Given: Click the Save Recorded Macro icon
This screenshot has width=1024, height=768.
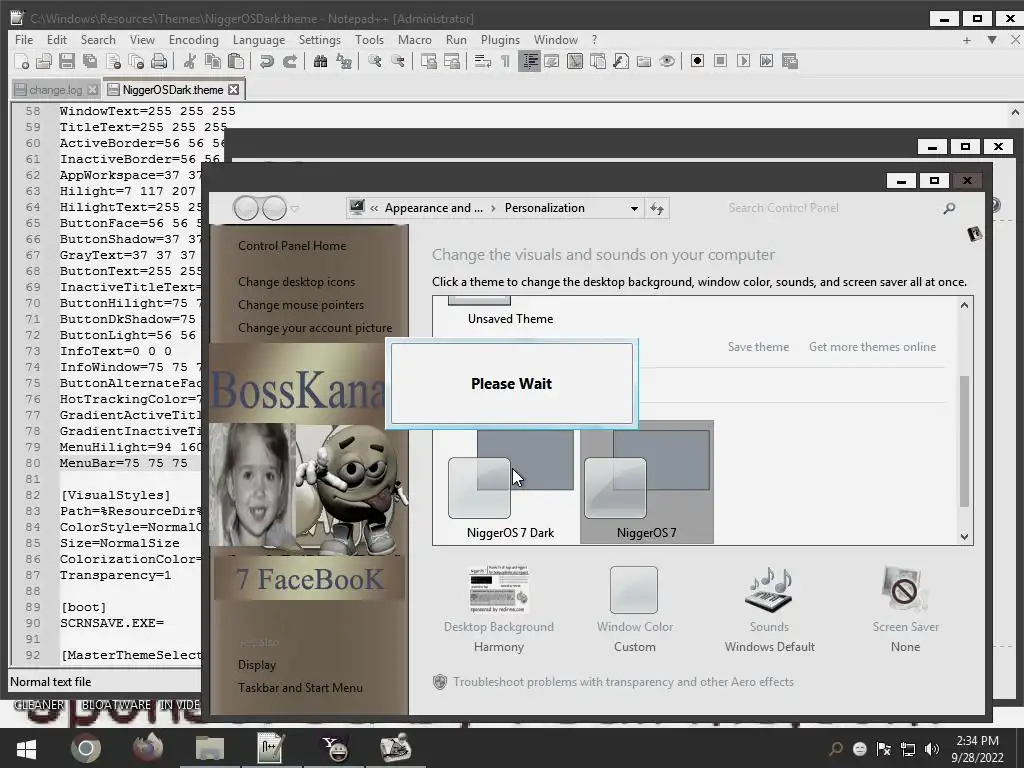Looking at the screenshot, I should pos(790,61).
